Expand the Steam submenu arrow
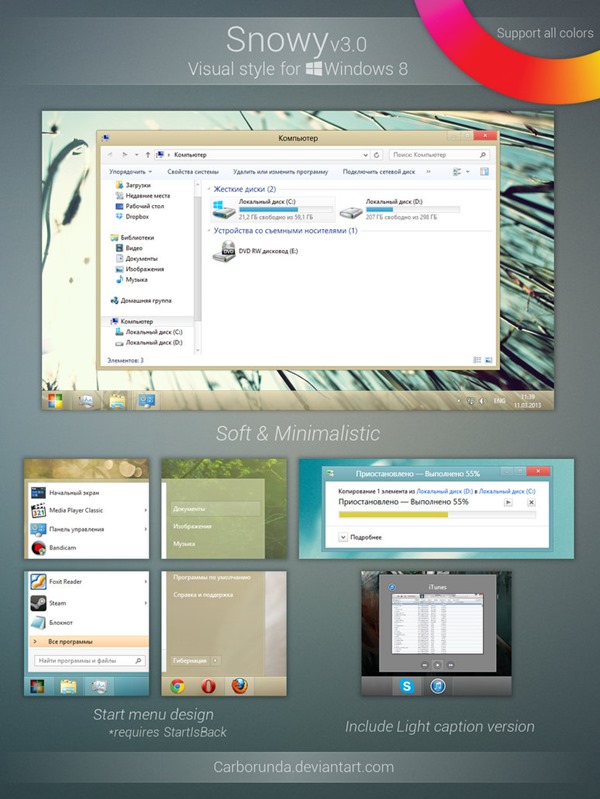Viewport: 600px width, 799px height. tap(145, 603)
